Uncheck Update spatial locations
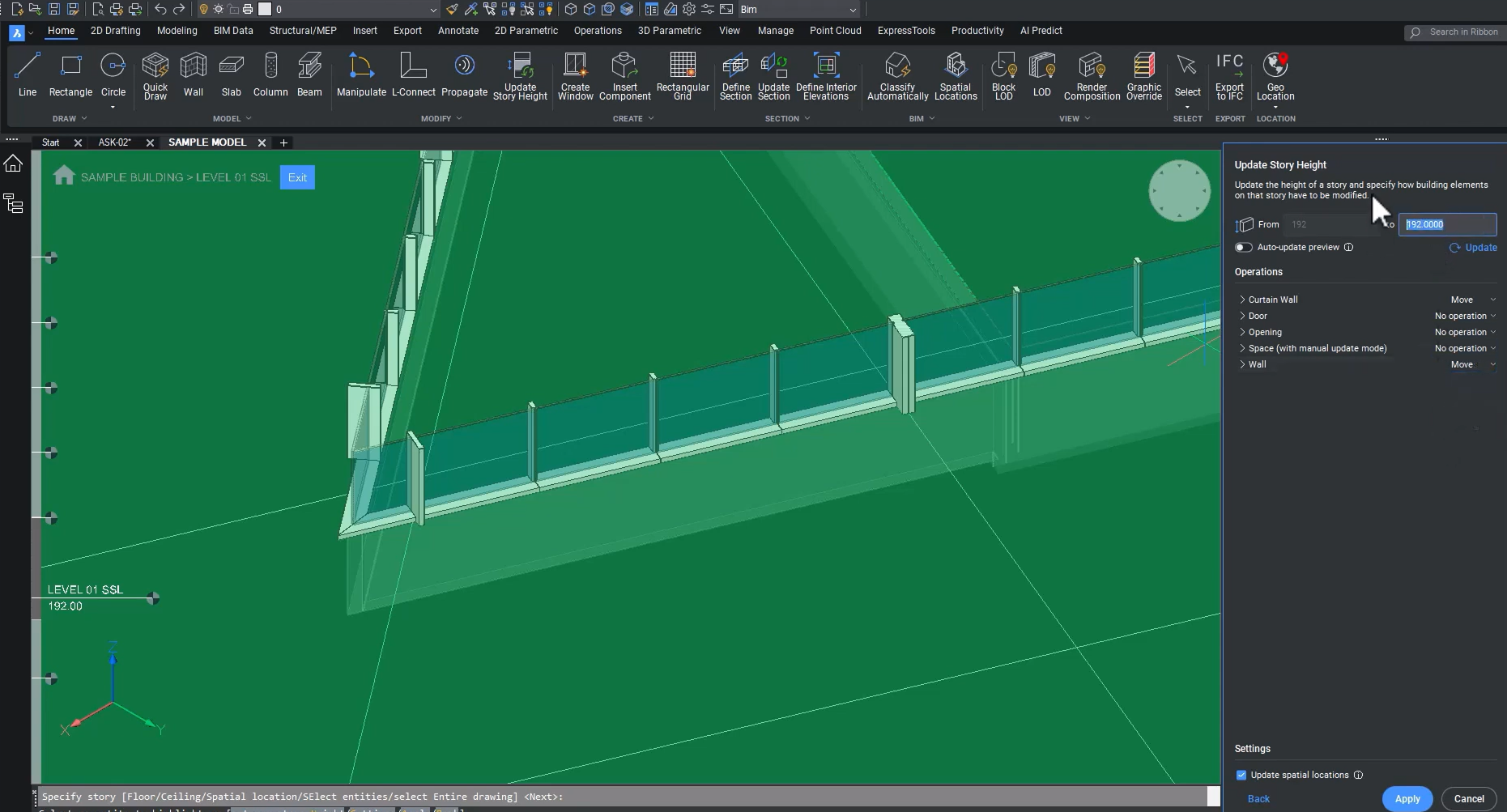Viewport: 1507px width, 812px height. coord(1240,775)
